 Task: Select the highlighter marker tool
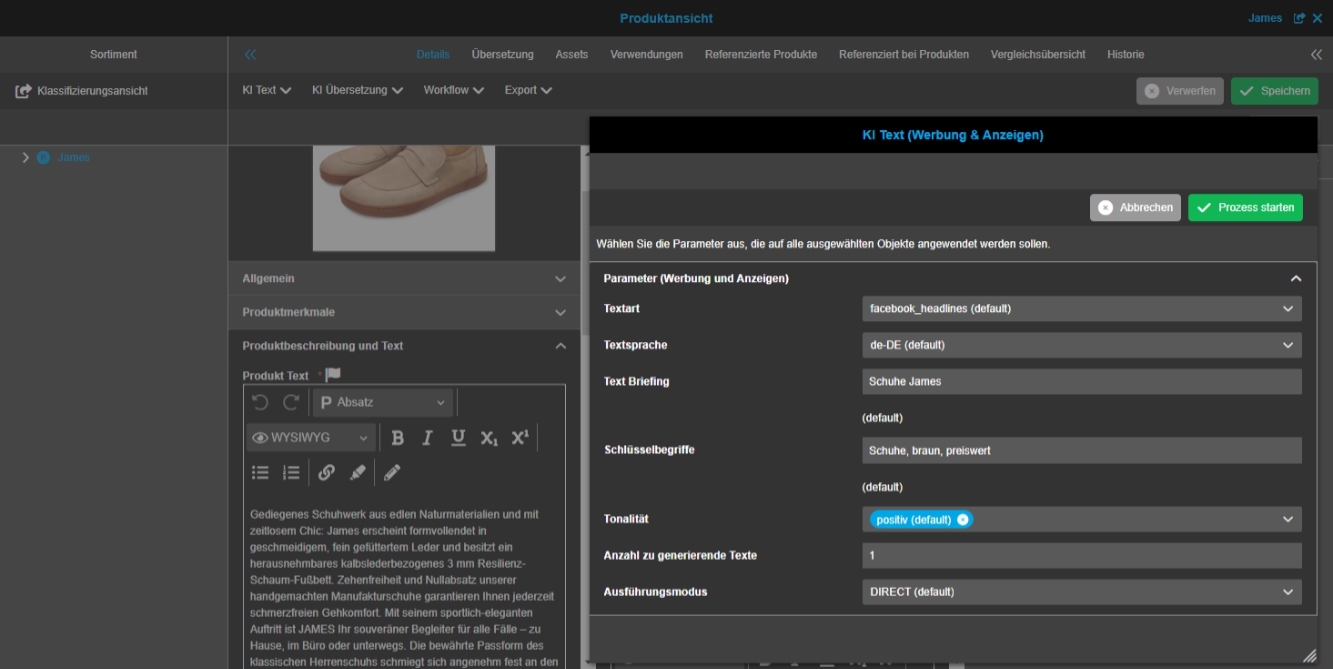[x=357, y=472]
